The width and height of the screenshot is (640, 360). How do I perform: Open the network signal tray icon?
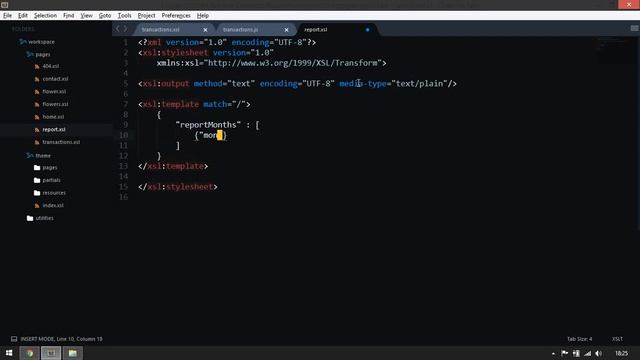pos(587,353)
